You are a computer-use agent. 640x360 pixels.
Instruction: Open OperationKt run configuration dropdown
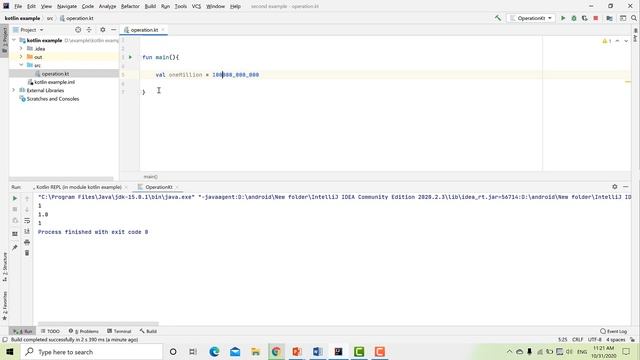point(531,18)
